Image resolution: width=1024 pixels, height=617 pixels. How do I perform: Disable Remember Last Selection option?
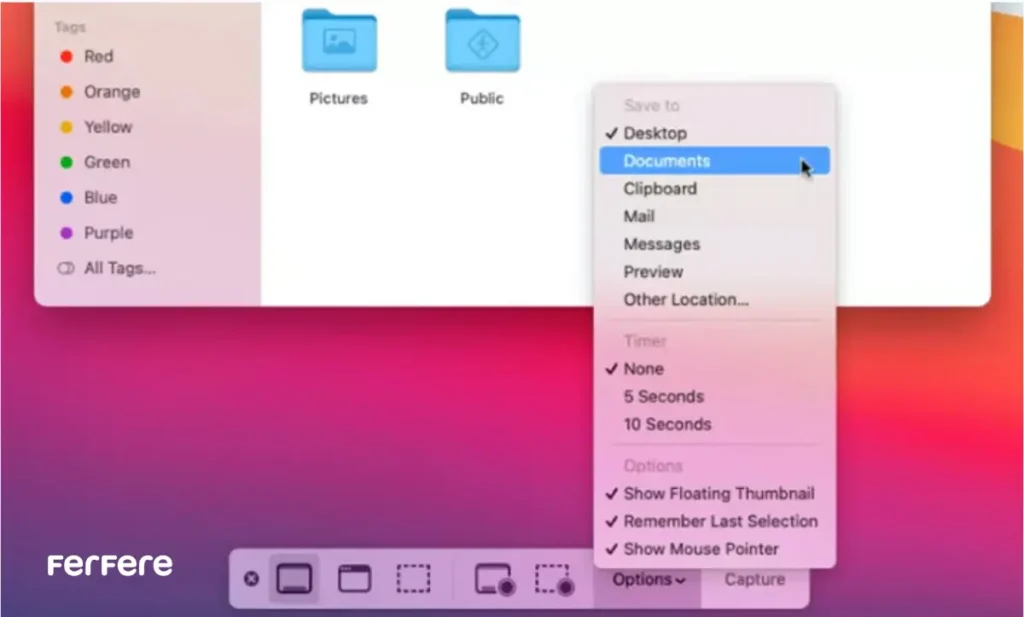[720, 521]
